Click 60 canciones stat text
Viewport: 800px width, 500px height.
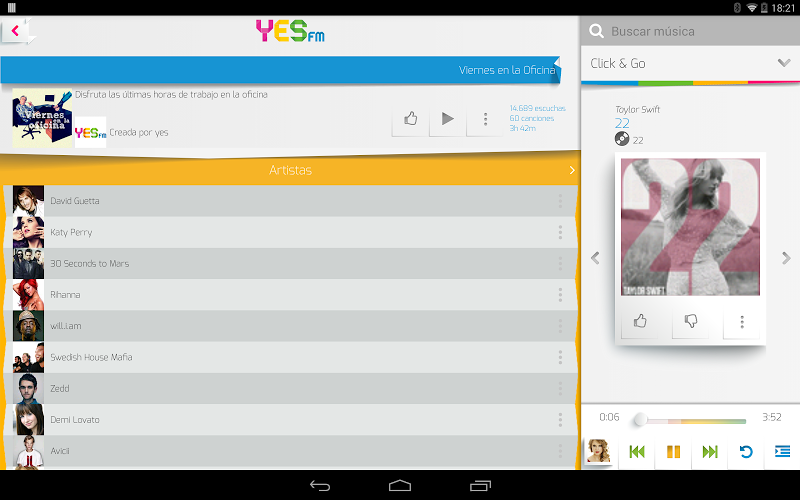(532, 118)
